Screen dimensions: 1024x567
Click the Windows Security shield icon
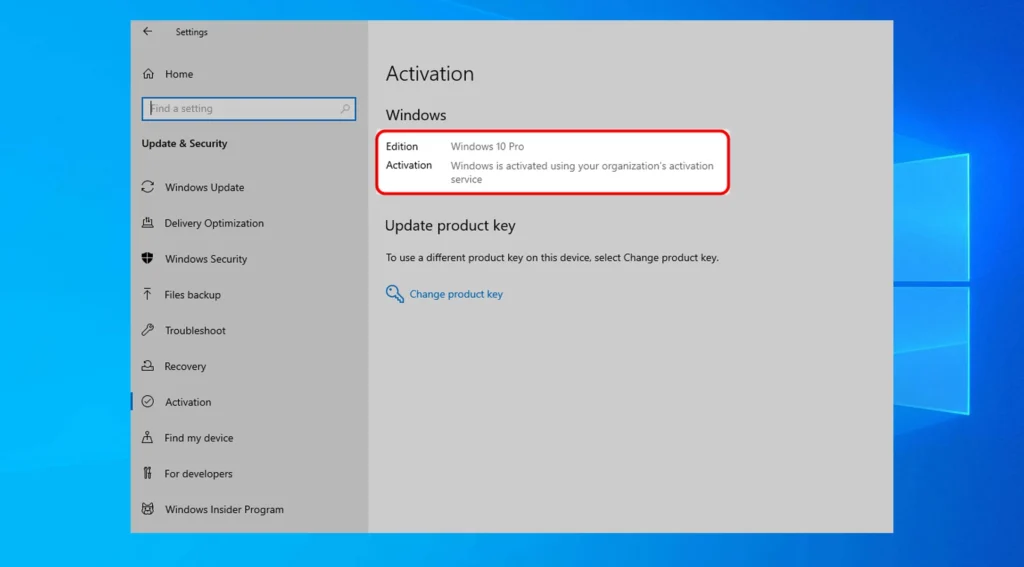[148, 258]
